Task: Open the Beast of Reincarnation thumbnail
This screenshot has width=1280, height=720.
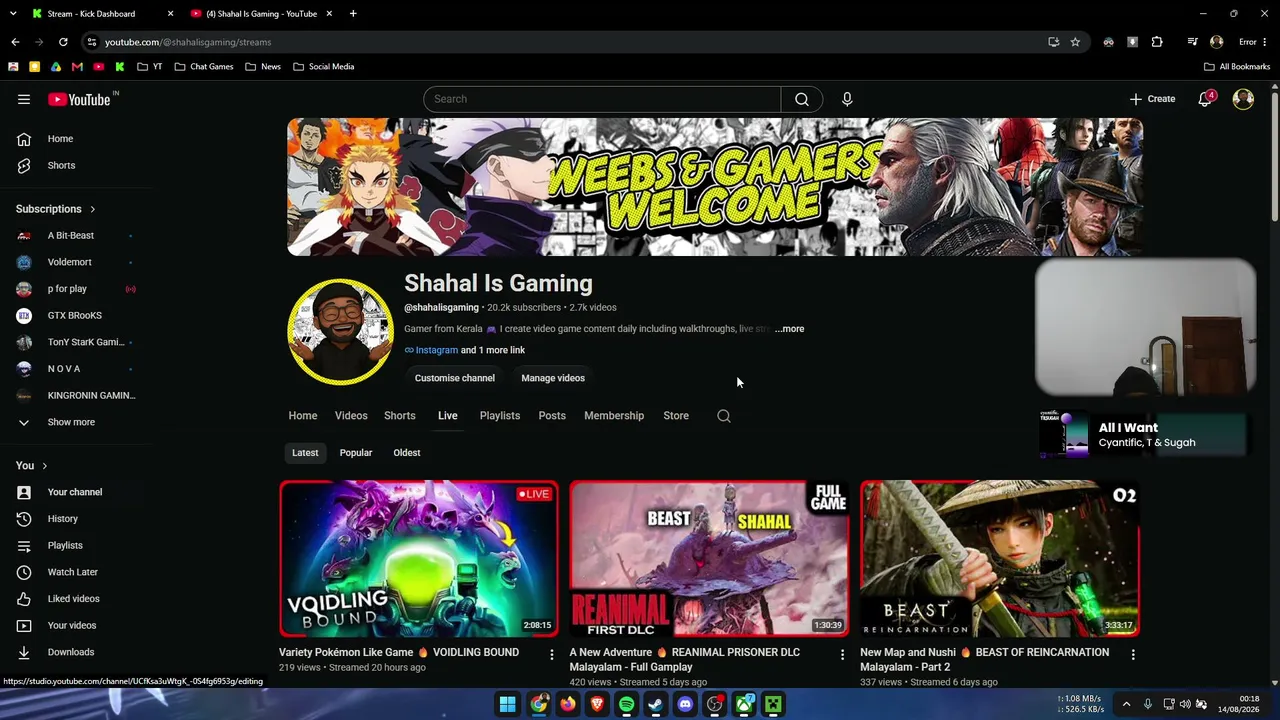Action: tap(1000, 559)
